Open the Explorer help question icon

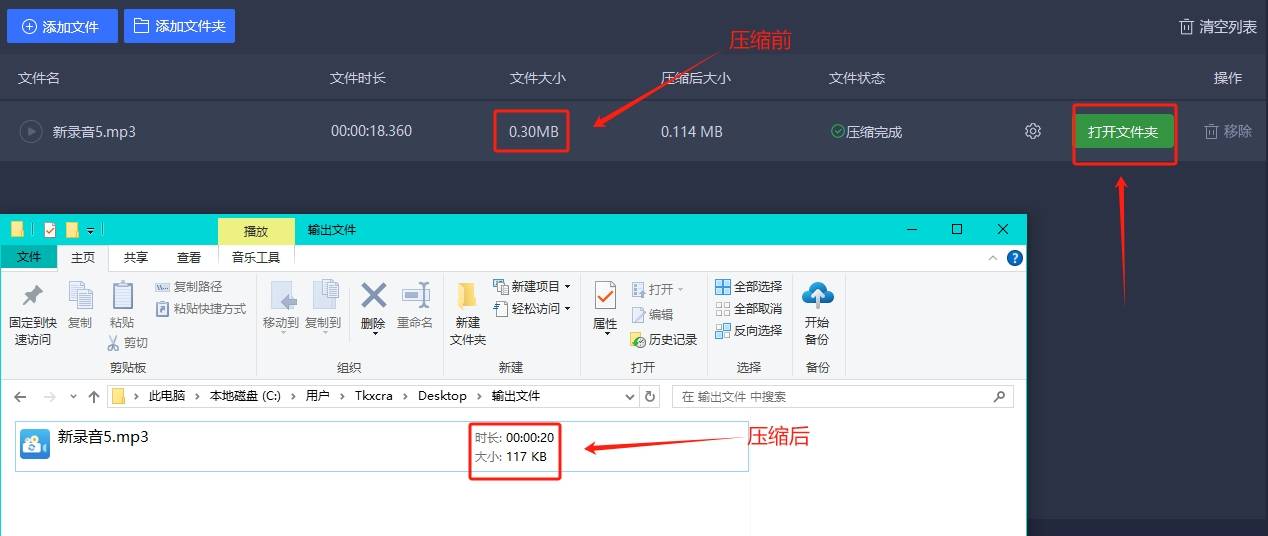tap(1015, 258)
